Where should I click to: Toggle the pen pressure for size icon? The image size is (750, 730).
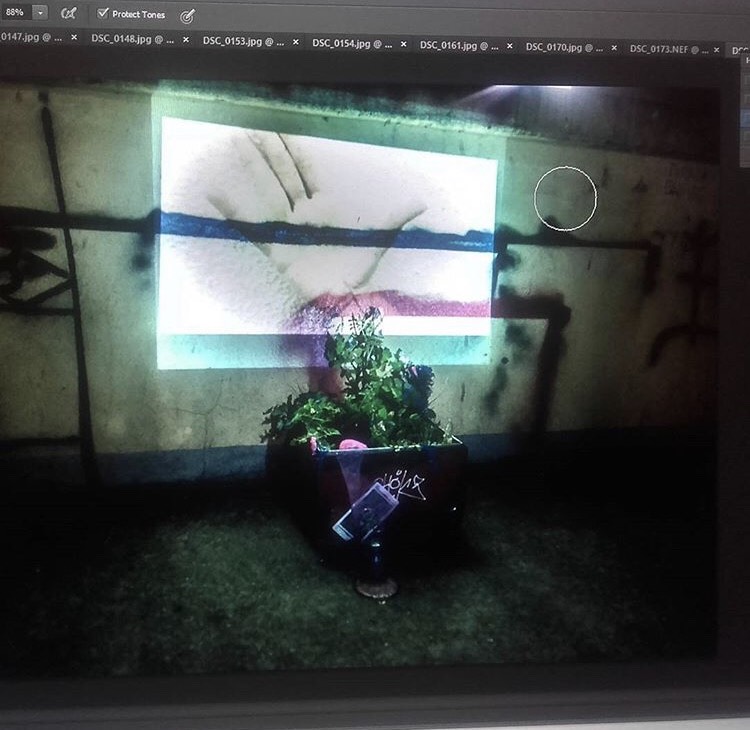click(x=187, y=16)
